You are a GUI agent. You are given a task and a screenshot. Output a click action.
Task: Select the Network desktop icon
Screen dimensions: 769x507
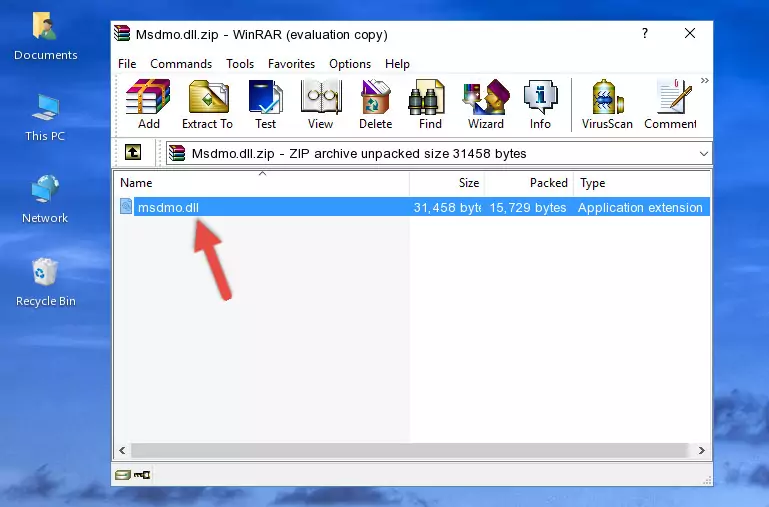[x=45, y=200]
